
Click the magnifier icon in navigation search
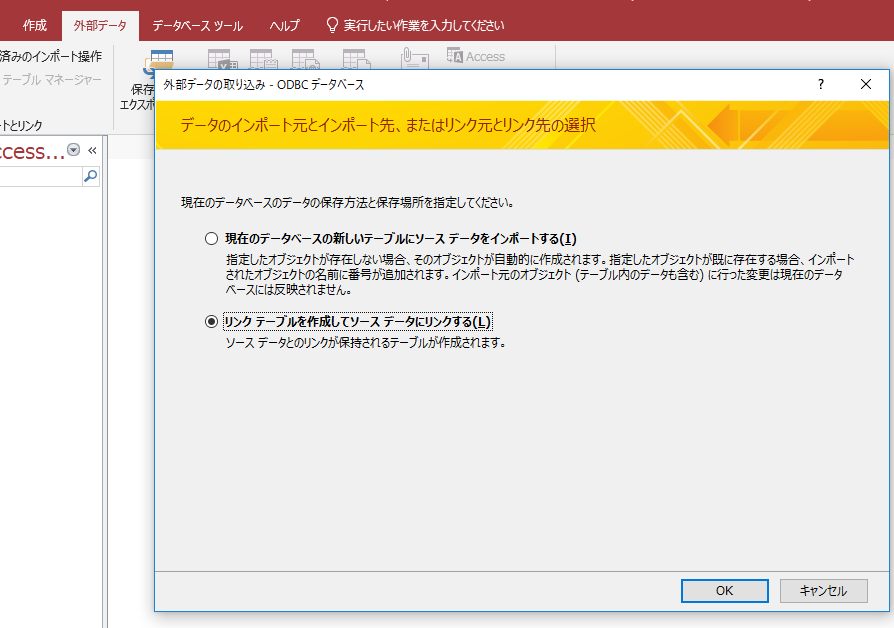(x=90, y=176)
